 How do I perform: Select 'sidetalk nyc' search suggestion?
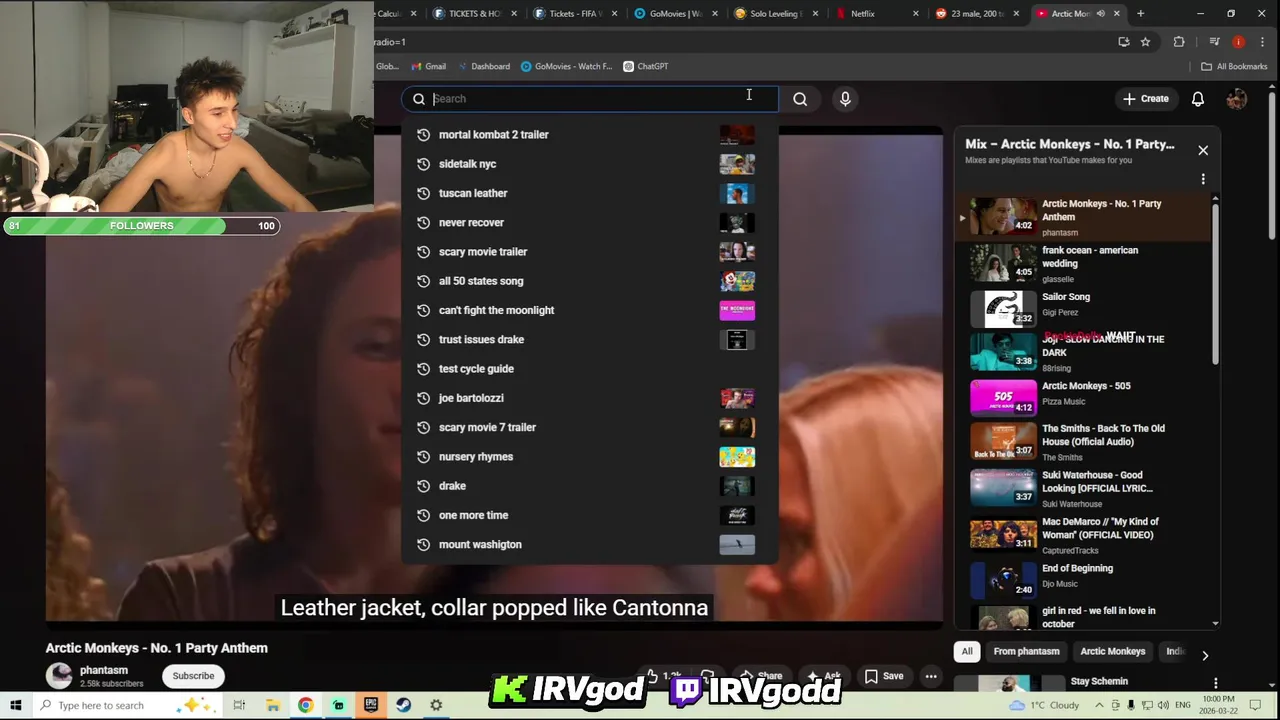[x=590, y=164]
